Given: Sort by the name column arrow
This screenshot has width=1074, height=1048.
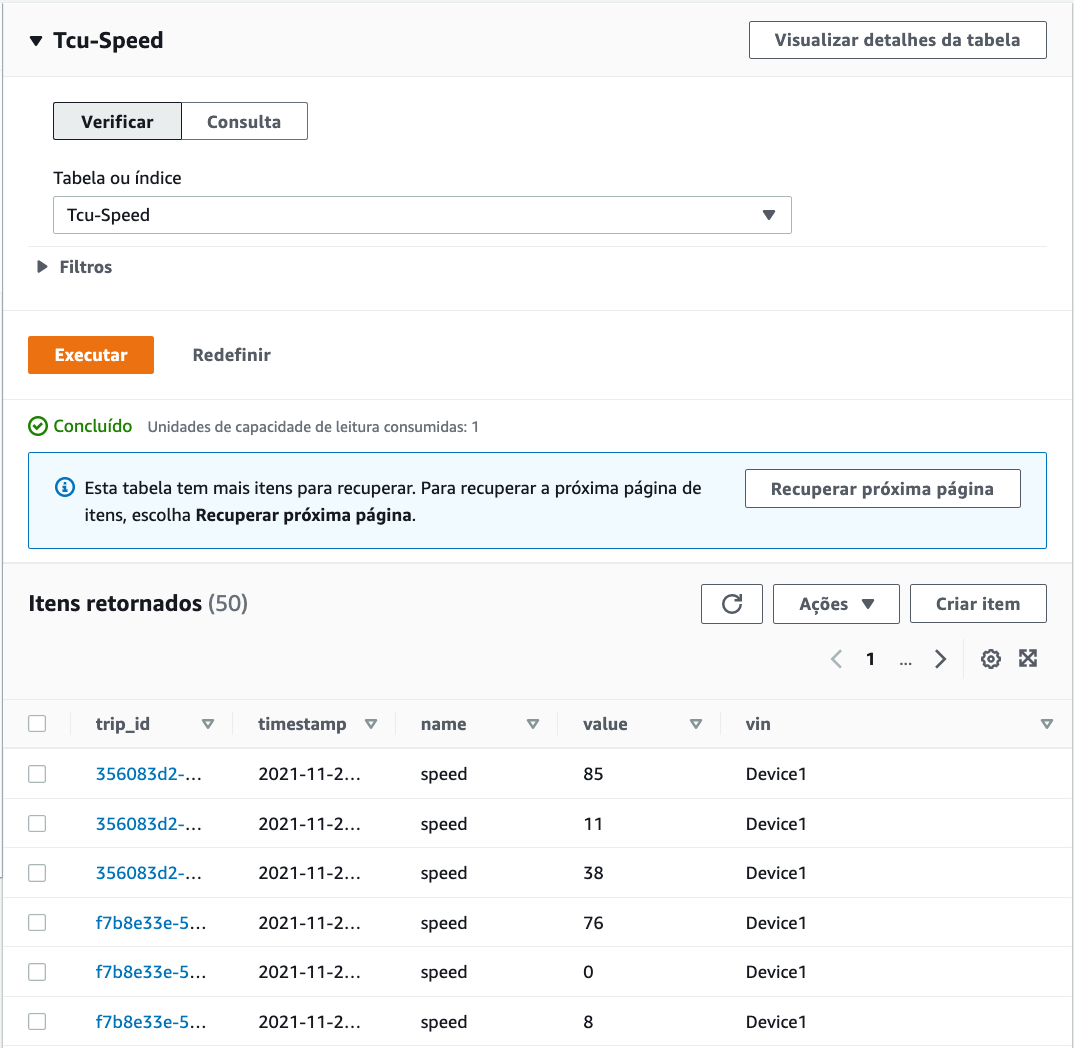Looking at the screenshot, I should tap(532, 724).
